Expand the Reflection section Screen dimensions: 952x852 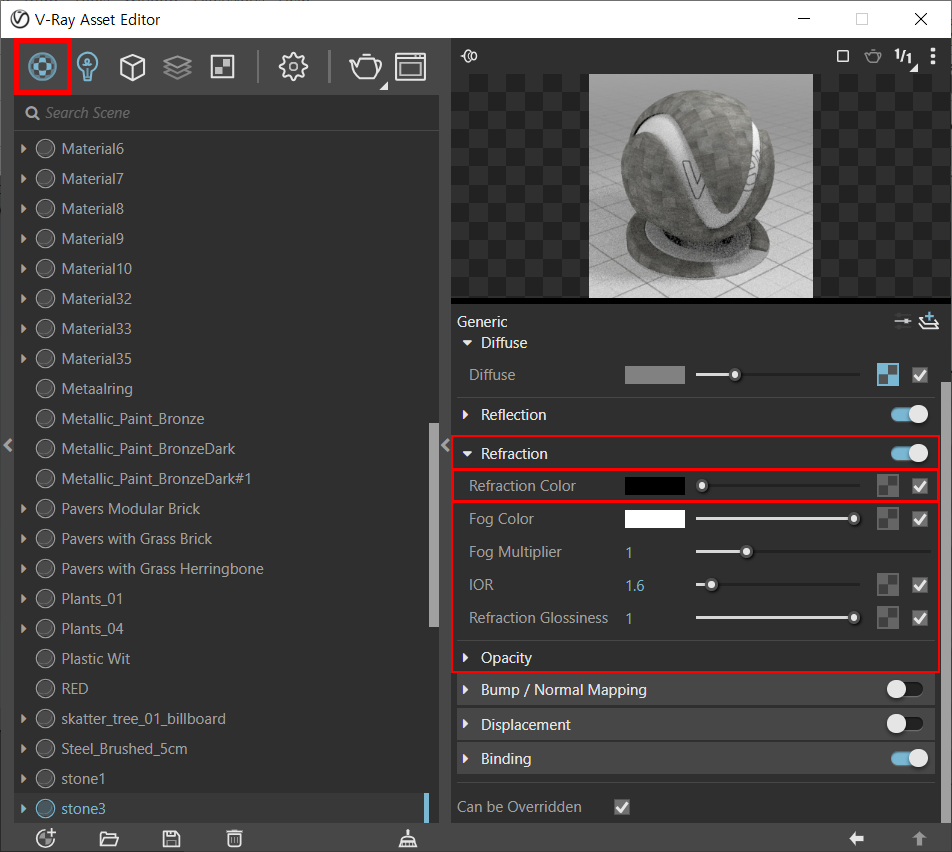click(466, 415)
